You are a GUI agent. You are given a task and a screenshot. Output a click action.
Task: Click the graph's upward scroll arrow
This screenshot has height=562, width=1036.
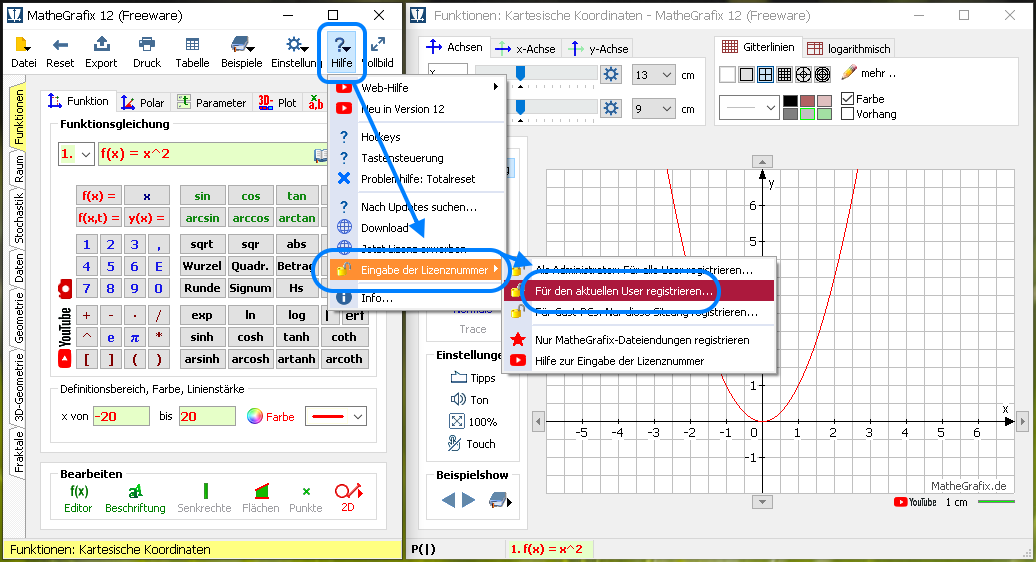pyautogui.click(x=762, y=162)
